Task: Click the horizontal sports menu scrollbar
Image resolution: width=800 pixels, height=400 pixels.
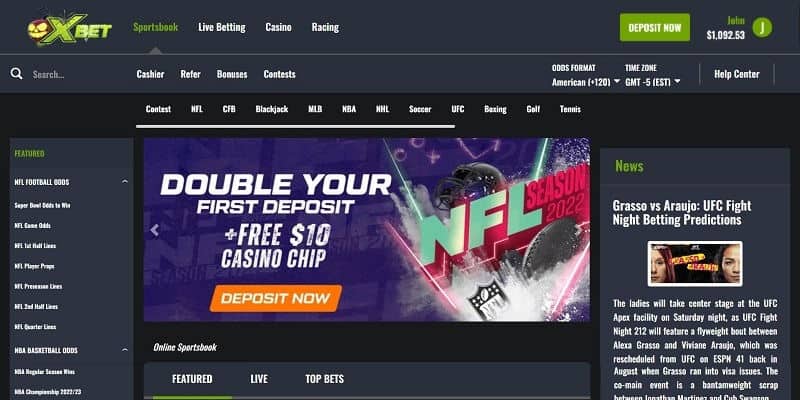Action: (x=295, y=126)
